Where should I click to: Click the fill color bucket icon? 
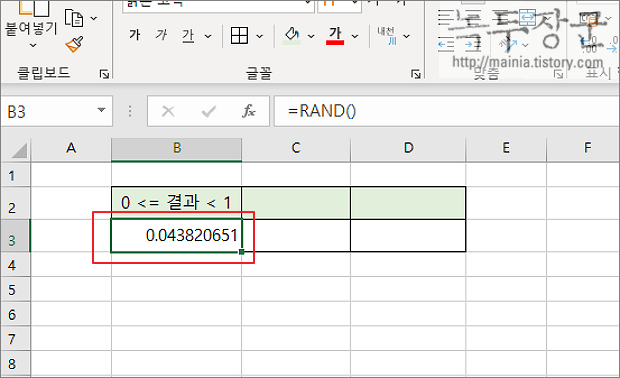coord(292,35)
